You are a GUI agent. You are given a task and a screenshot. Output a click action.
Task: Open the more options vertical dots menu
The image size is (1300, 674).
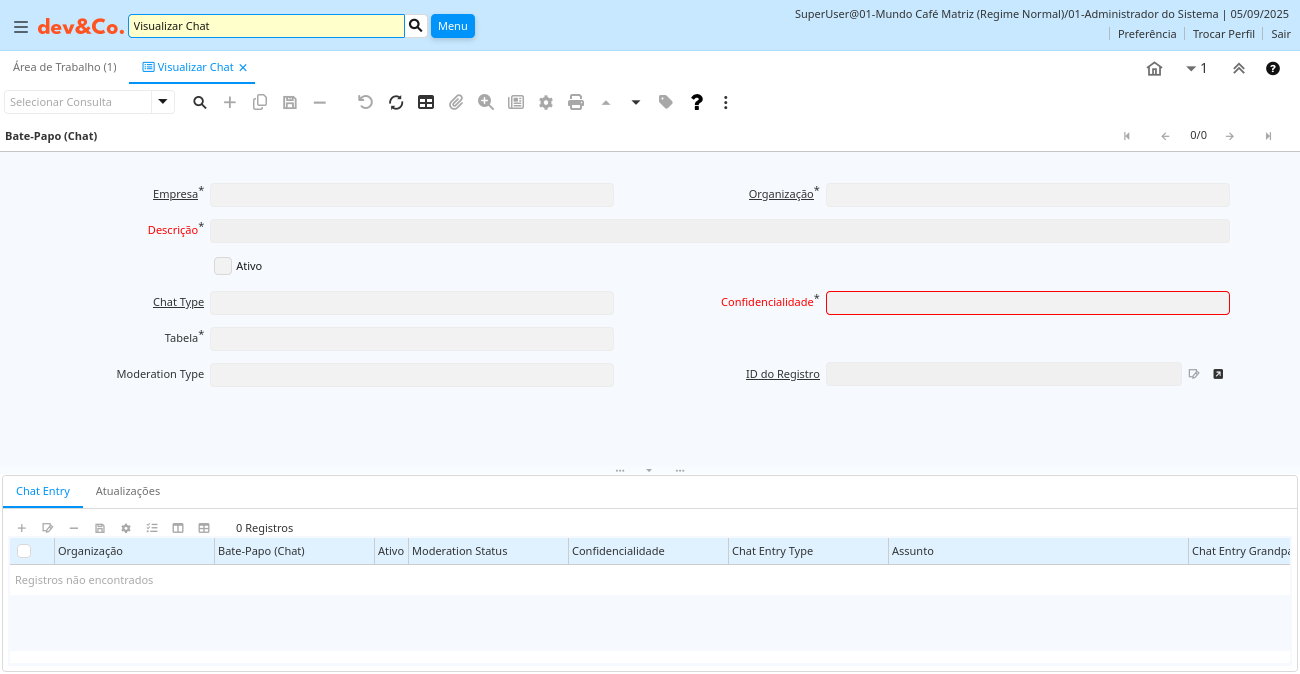point(726,102)
